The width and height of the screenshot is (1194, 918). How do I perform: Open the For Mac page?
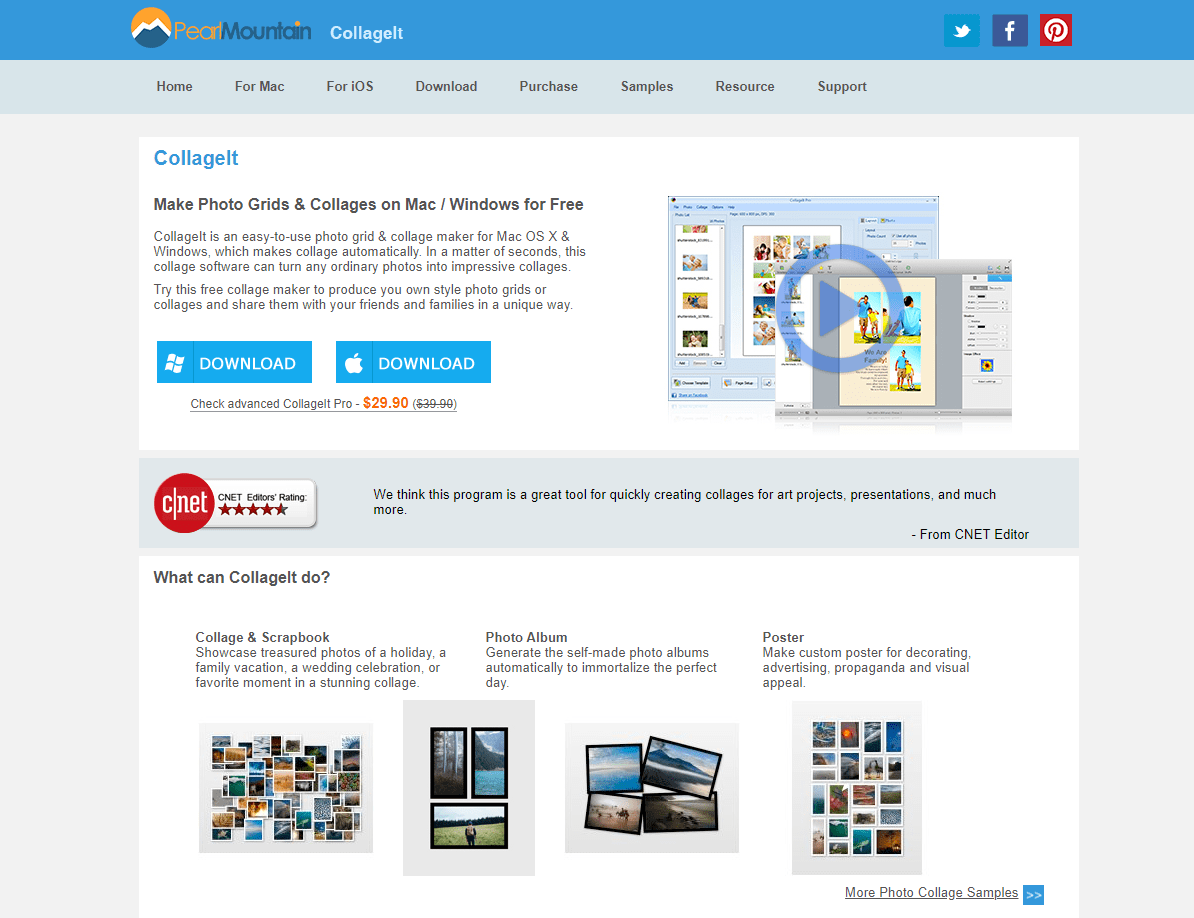tap(260, 87)
